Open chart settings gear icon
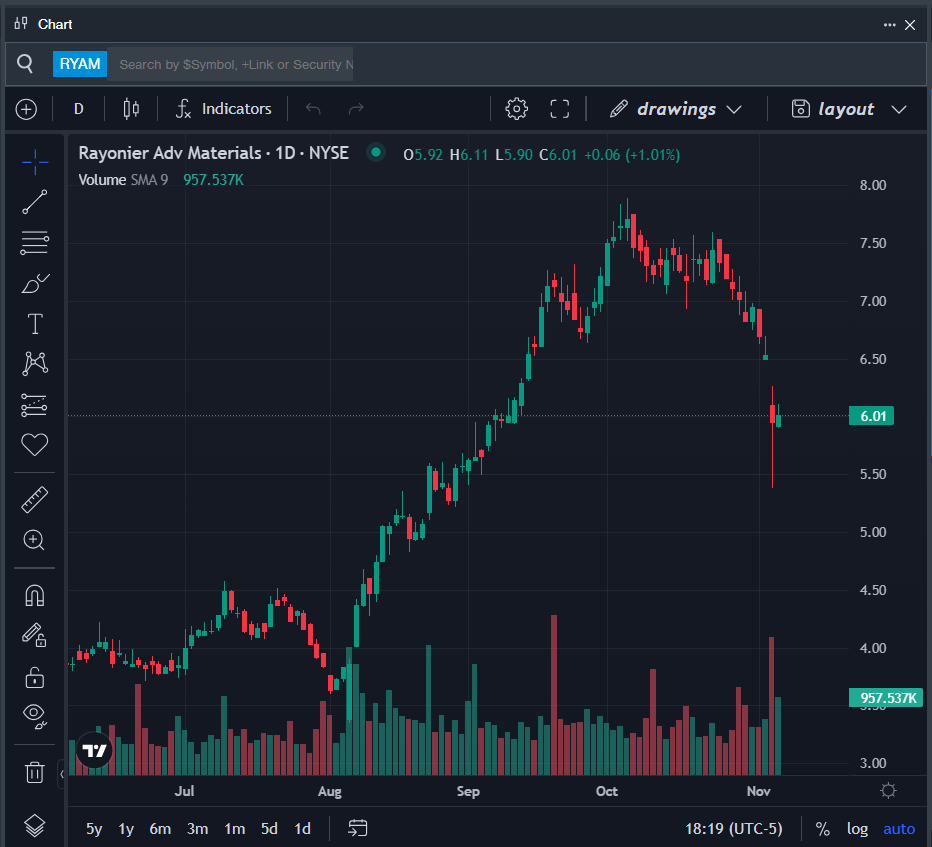Screen dimensions: 932x847 click(516, 109)
